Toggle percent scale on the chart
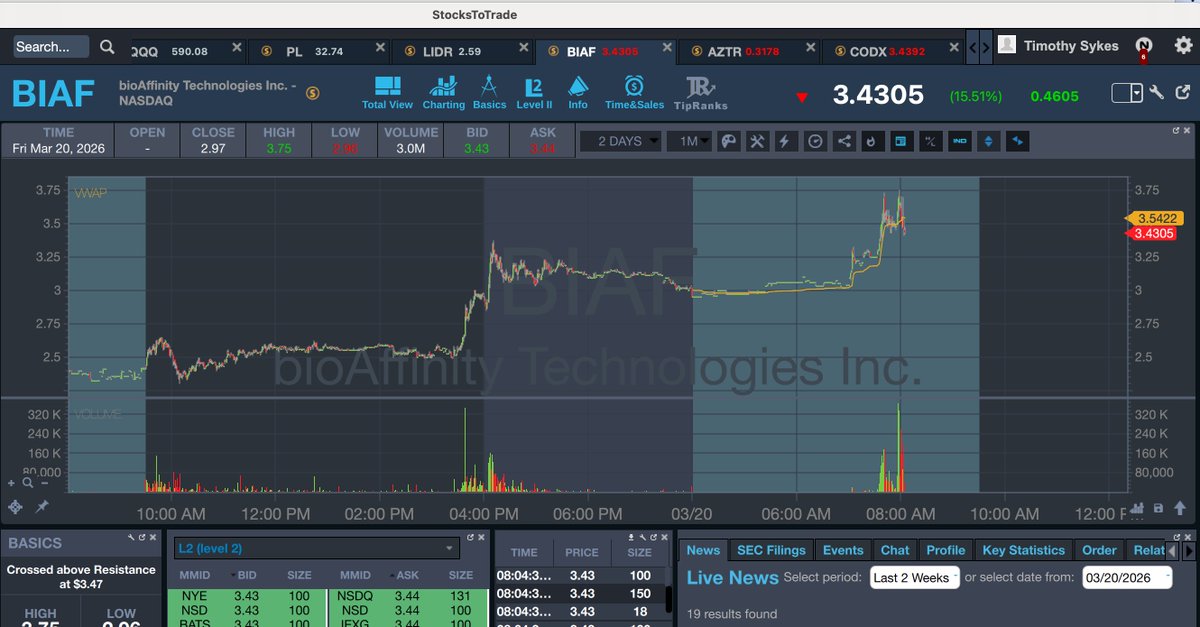 point(930,141)
